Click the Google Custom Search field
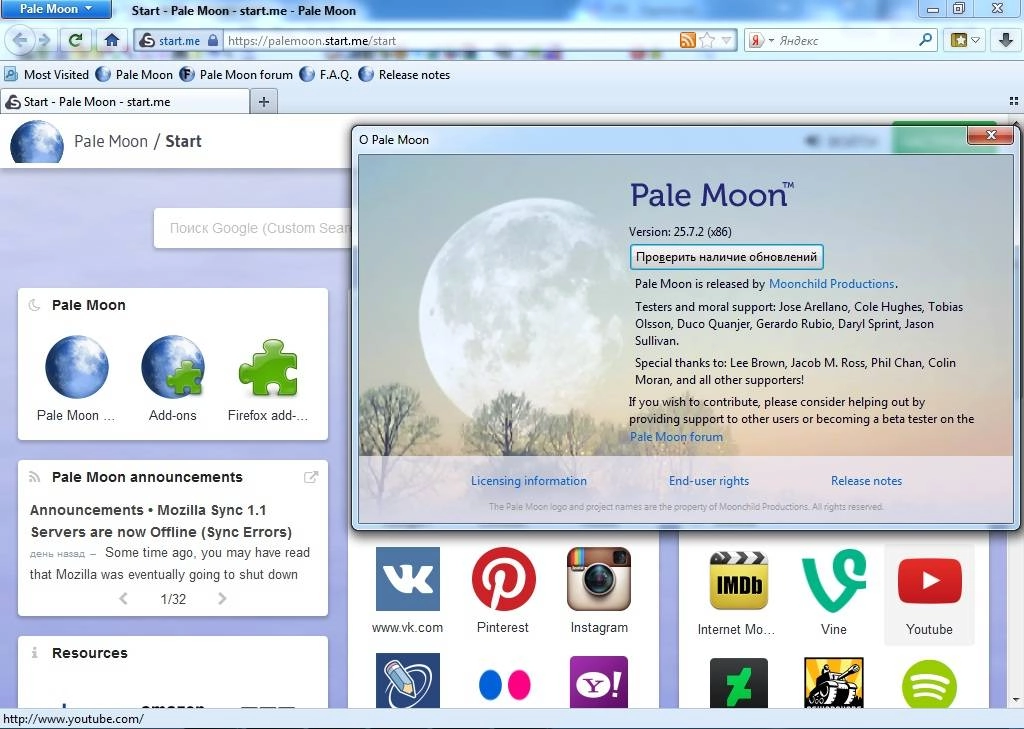Screen dimensions: 1024x729 pos(253,228)
